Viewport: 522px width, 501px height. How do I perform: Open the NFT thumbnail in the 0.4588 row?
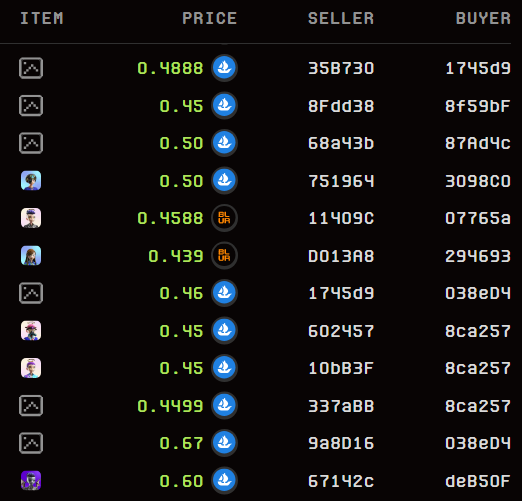click(31, 218)
